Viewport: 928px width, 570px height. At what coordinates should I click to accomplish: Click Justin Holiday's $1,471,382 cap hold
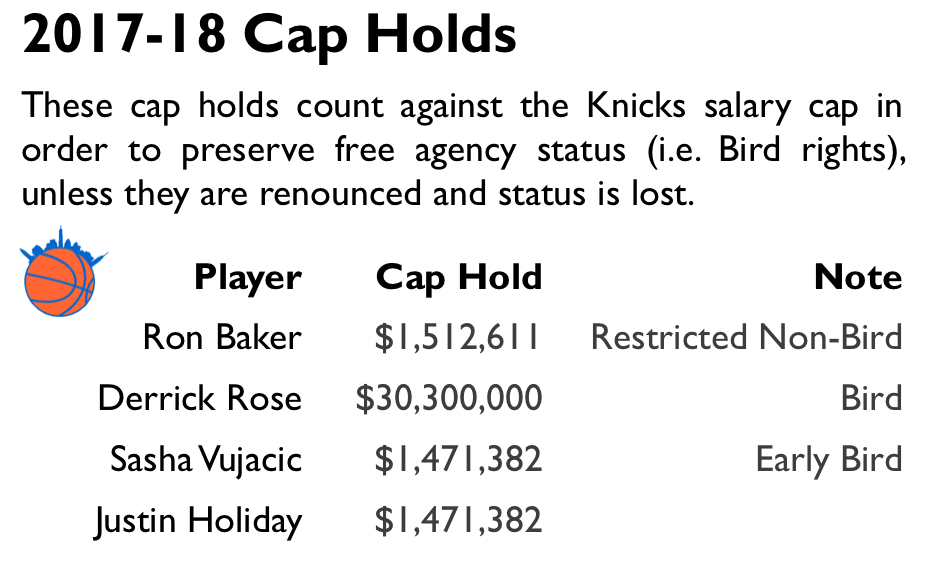(x=458, y=520)
